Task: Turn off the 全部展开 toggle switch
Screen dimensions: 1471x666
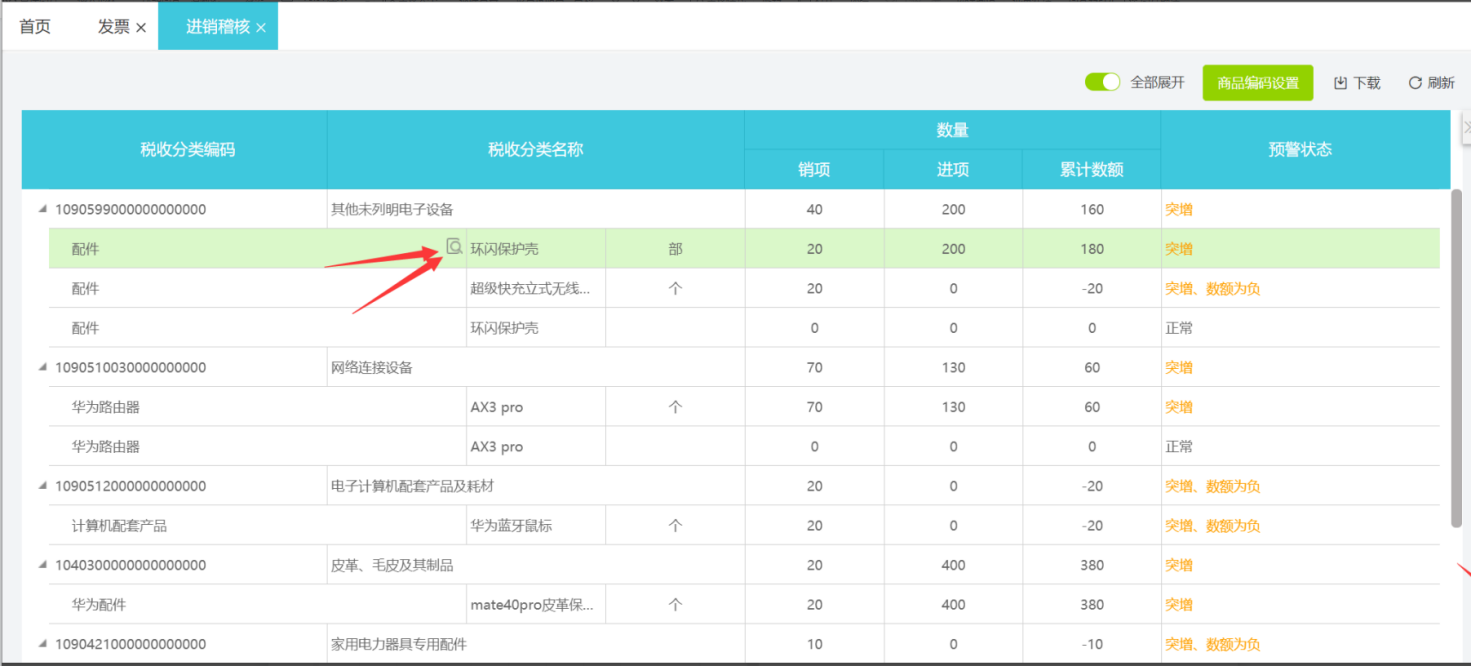Action: pyautogui.click(x=1102, y=82)
